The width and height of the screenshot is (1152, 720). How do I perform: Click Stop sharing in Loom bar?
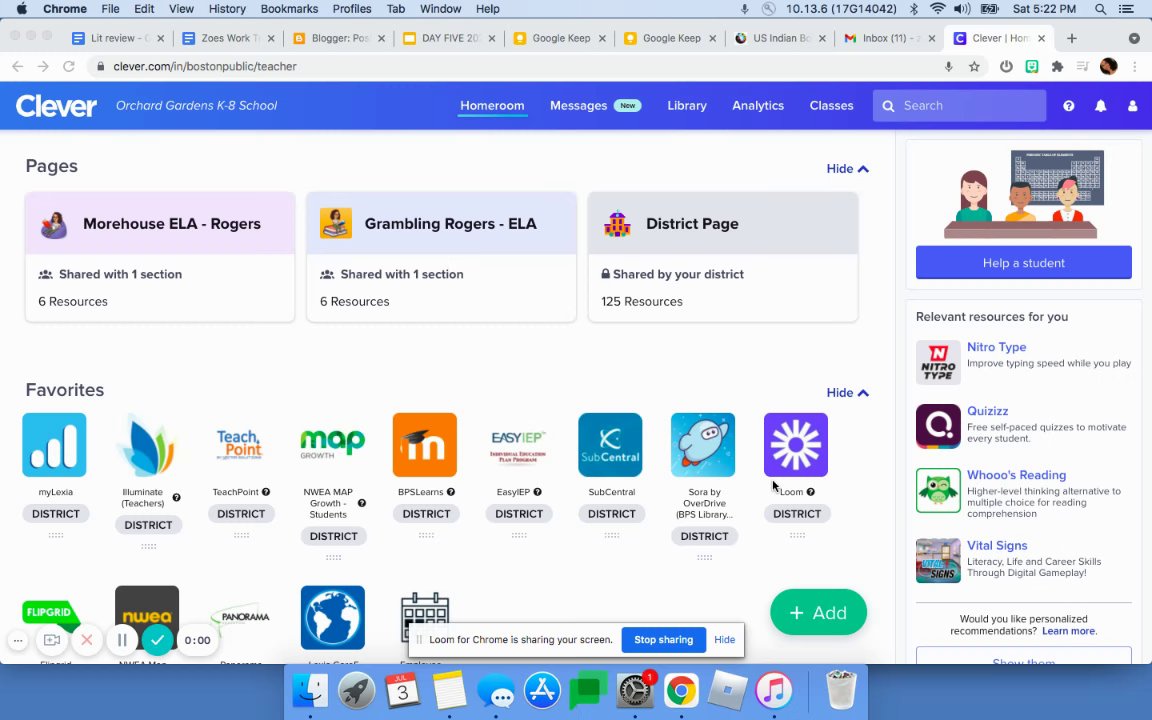coord(663,640)
